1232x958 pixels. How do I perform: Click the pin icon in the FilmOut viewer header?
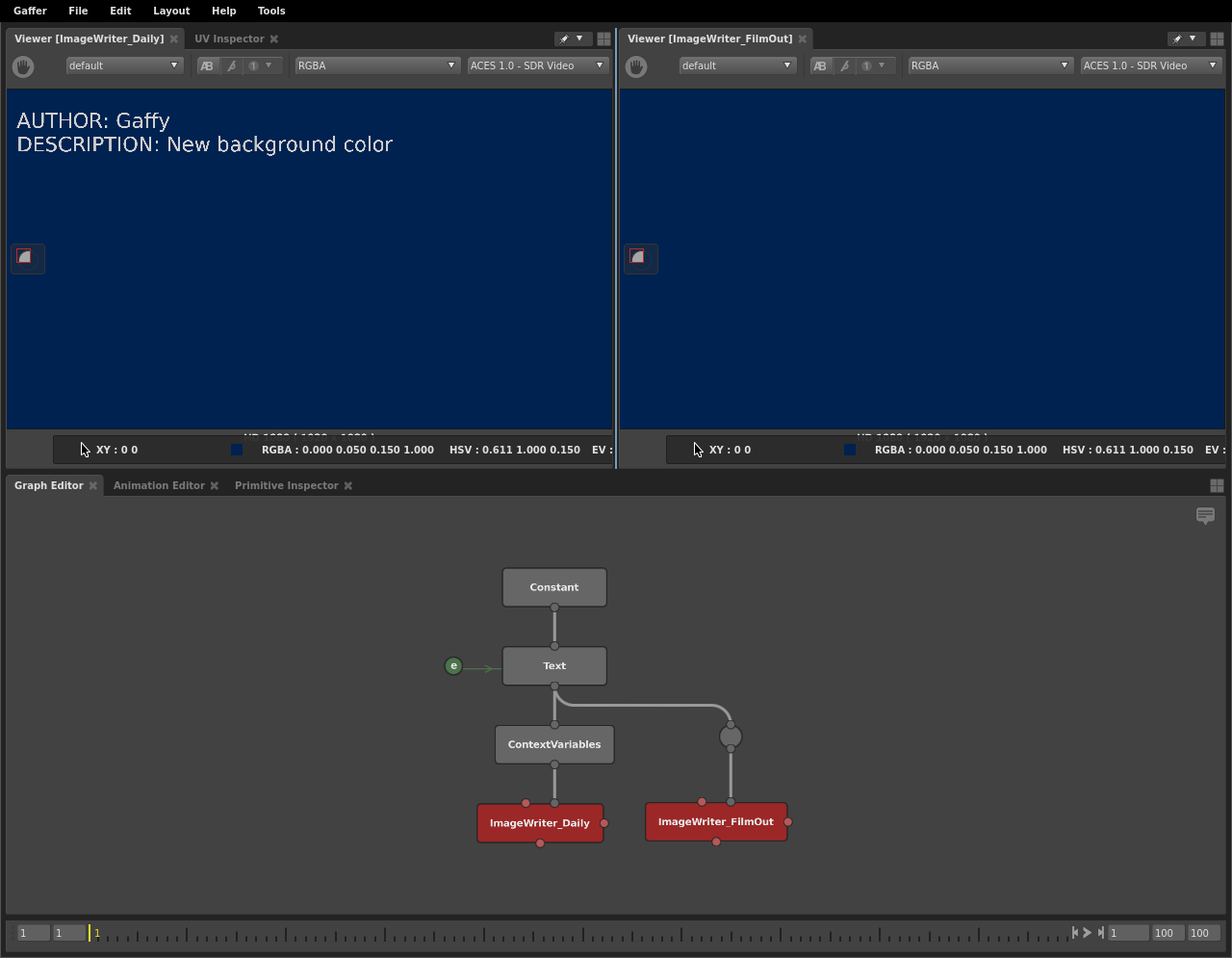pyautogui.click(x=1177, y=39)
